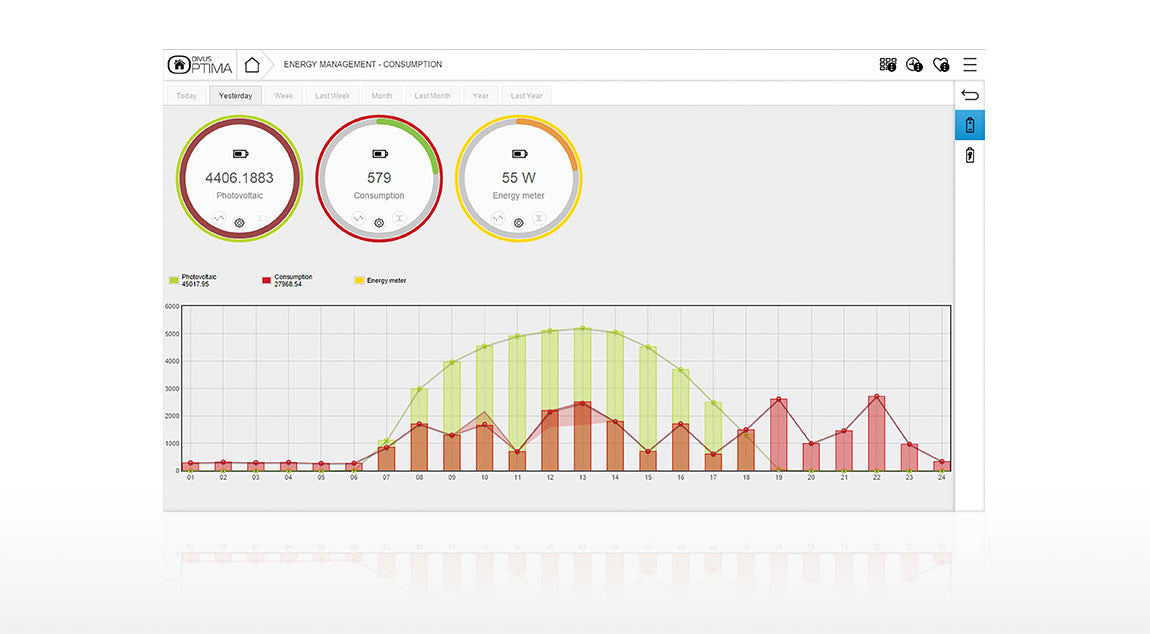Select the highlighted battery consumption sidebar icon
Viewport: 1150px width, 634px height.
pos(970,125)
